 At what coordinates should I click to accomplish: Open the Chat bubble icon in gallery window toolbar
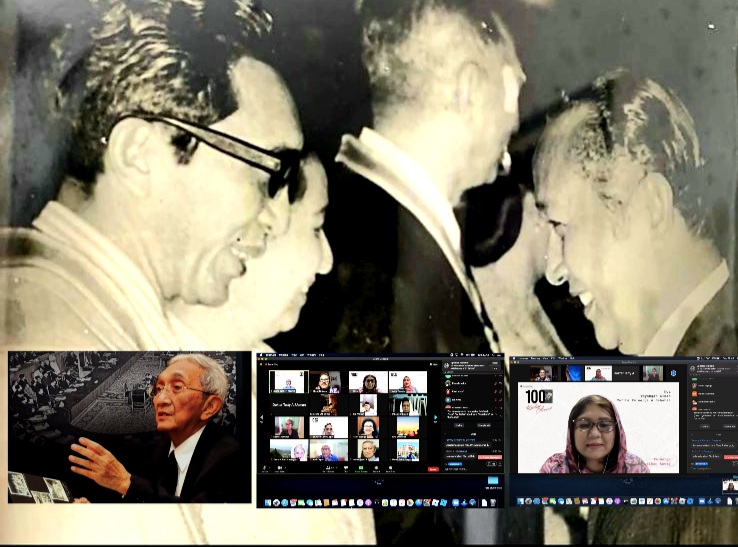click(346, 467)
